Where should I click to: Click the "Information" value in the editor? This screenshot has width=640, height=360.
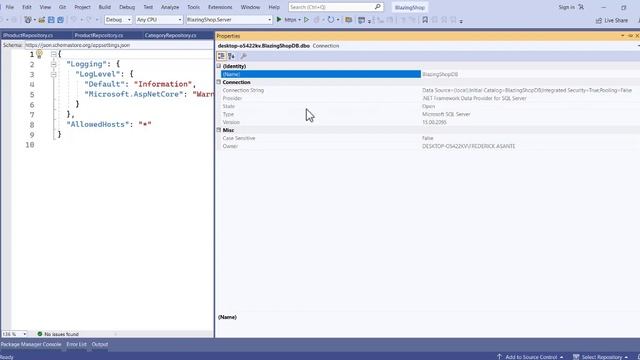coord(163,84)
